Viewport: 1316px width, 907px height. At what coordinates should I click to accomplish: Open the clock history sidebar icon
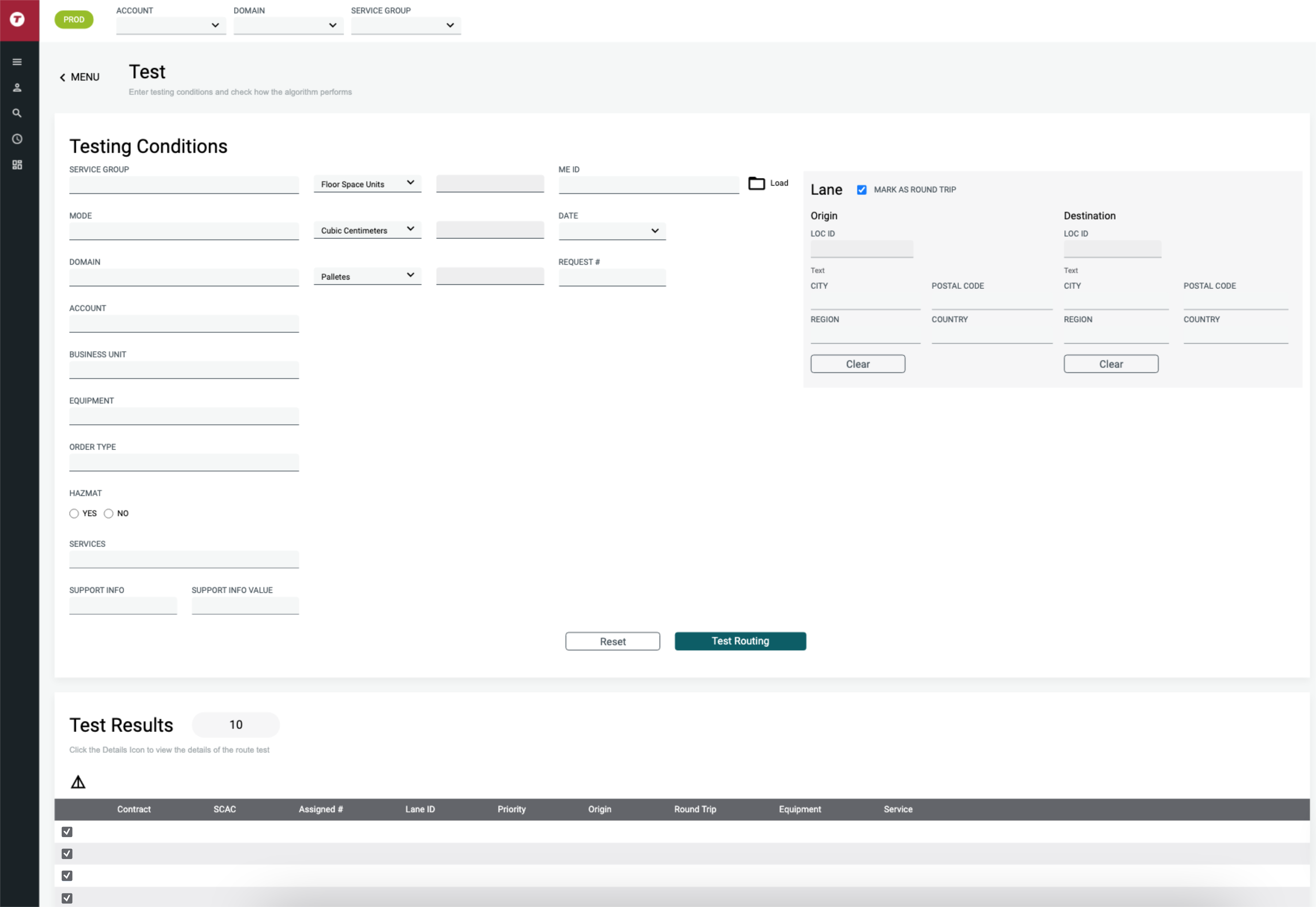pyautogui.click(x=17, y=139)
